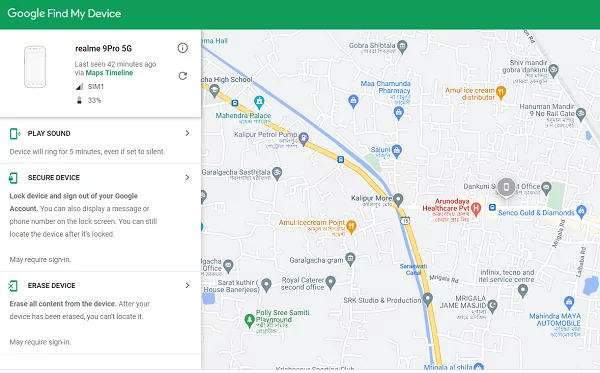Click the realme 9Pro 5G phone thumbnail
Image resolution: width=600 pixels, height=373 pixels.
click(x=35, y=67)
